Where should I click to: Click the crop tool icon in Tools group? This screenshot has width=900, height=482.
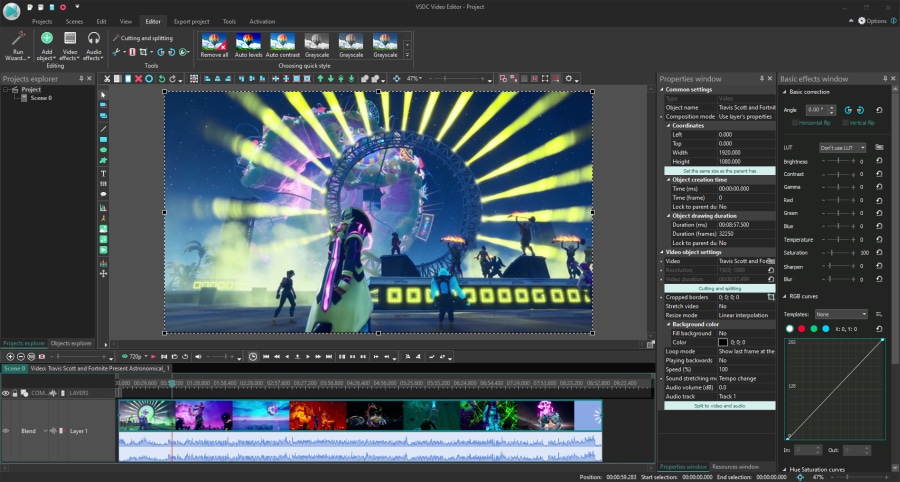tap(143, 52)
